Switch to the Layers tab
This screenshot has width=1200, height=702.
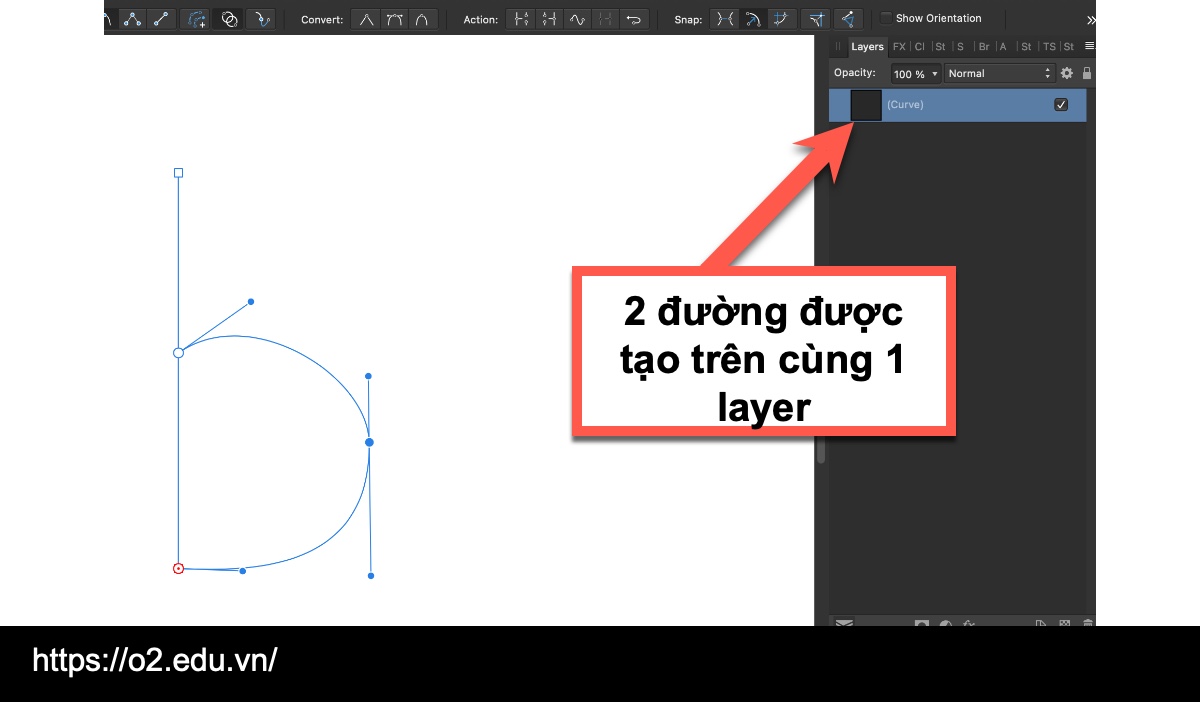[867, 47]
